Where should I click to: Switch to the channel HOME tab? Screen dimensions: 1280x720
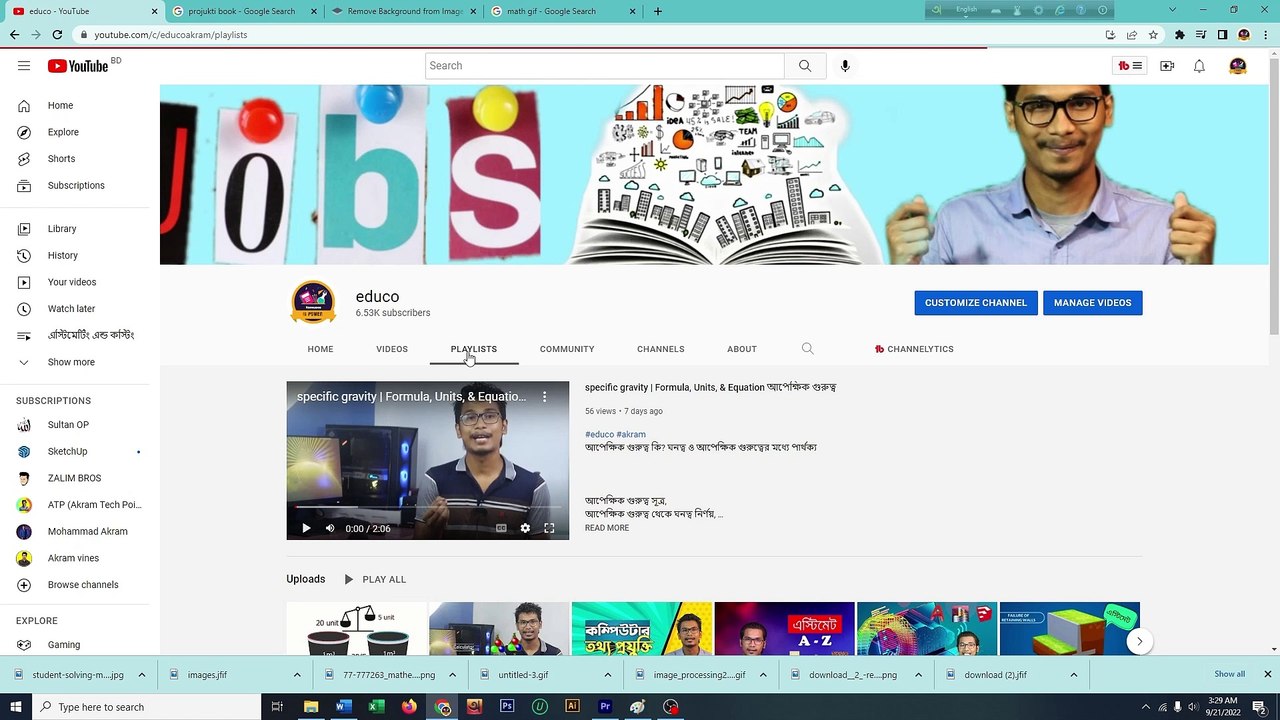coord(320,349)
